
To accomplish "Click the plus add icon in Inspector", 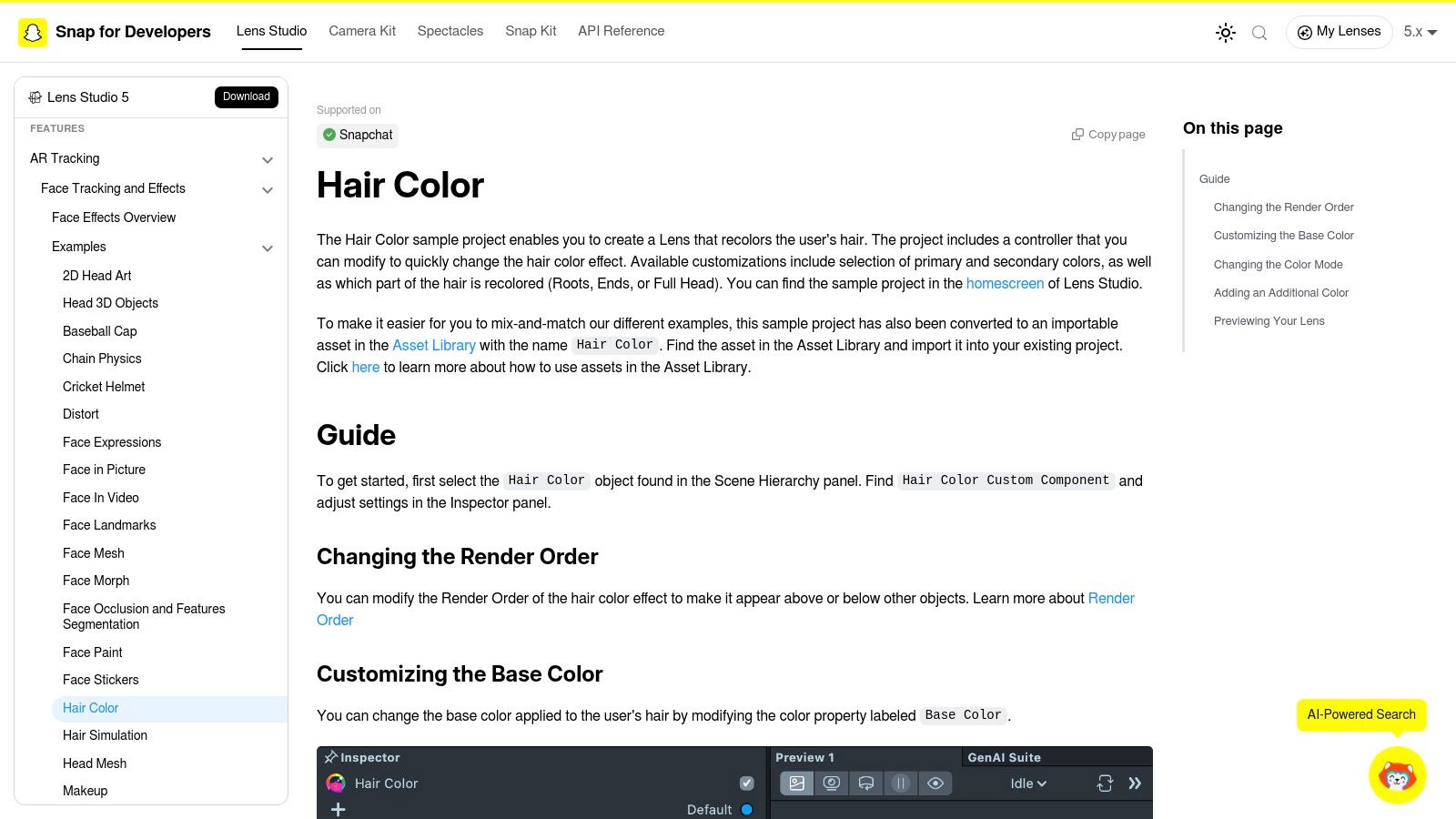I will (x=338, y=809).
